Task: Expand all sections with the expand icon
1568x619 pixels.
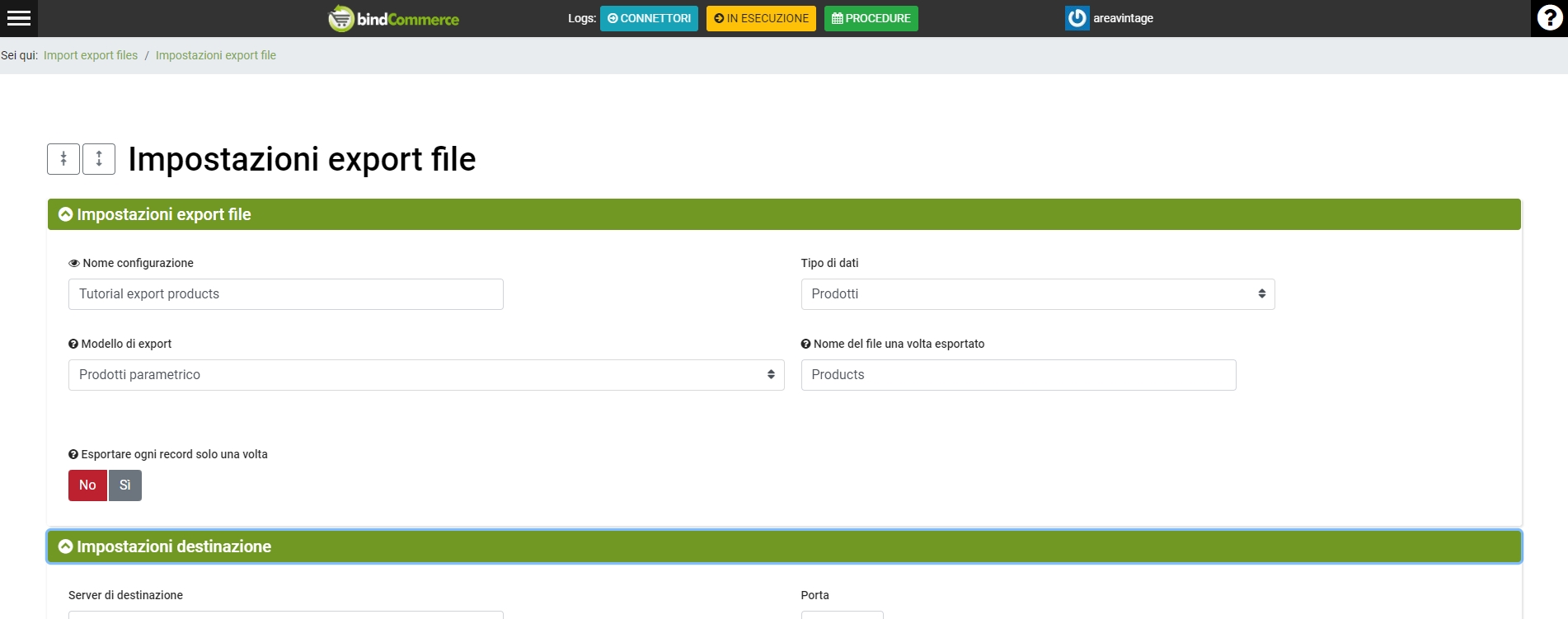Action: (99, 159)
